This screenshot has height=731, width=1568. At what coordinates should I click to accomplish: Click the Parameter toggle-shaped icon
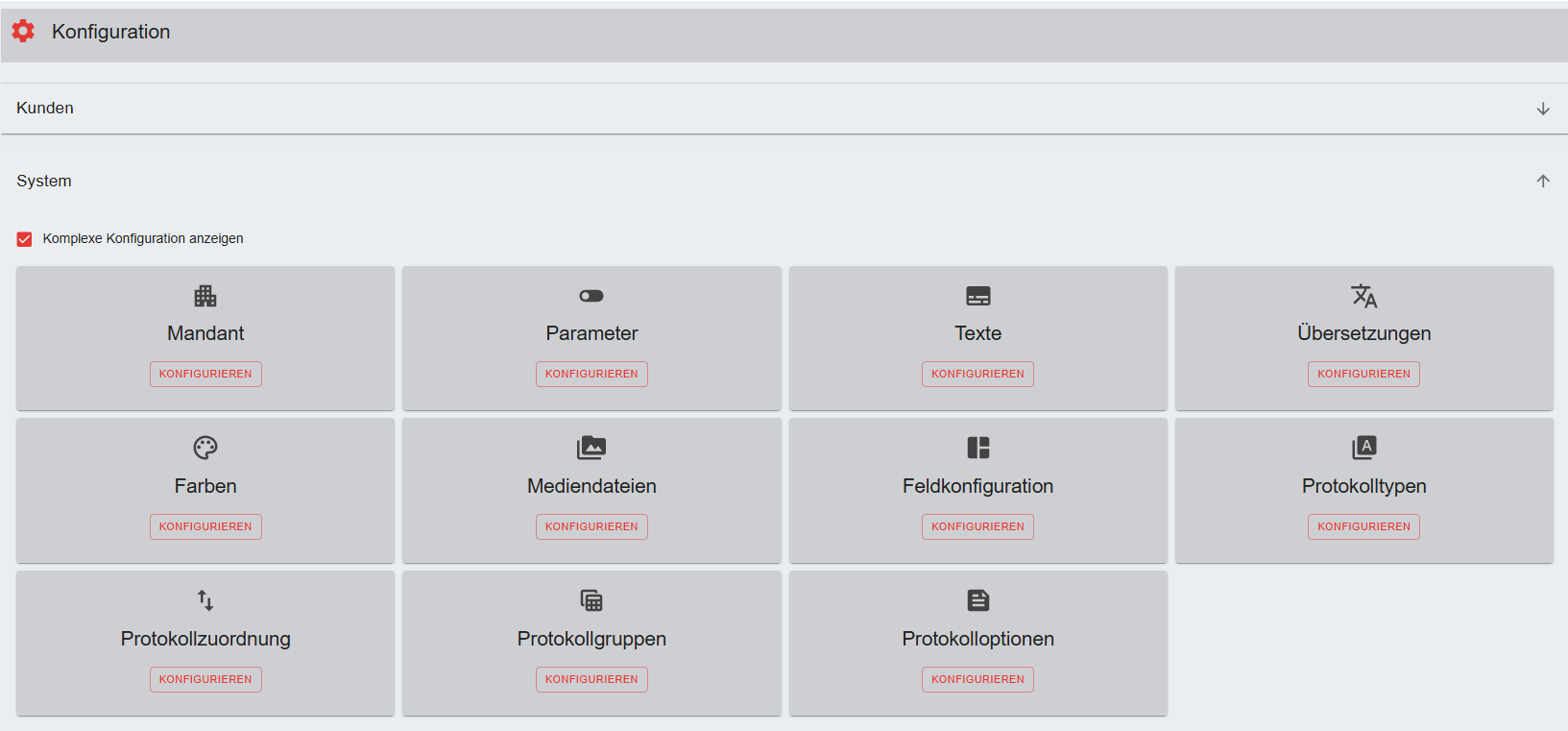[x=591, y=296]
